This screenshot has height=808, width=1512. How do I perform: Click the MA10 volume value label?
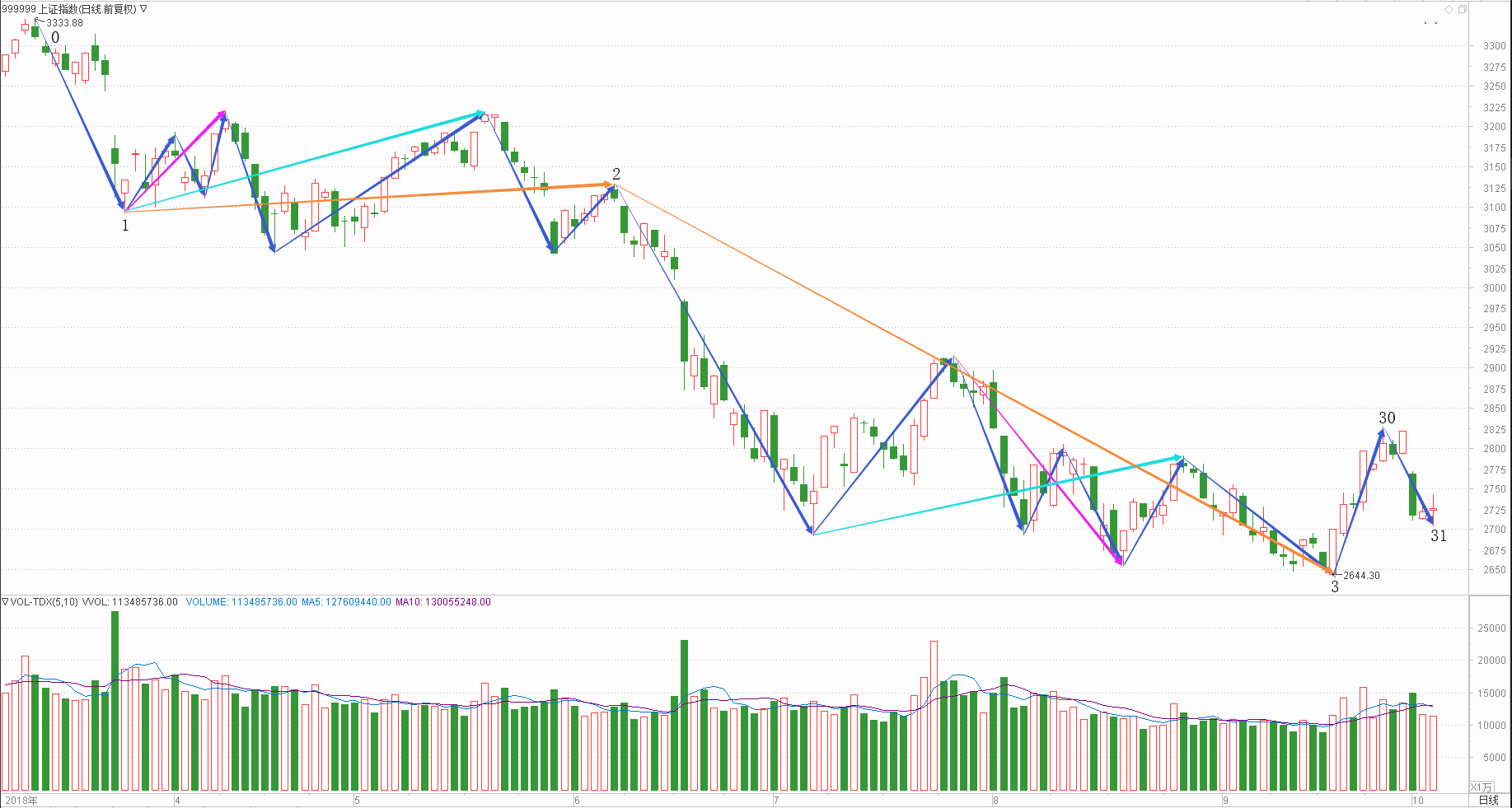tap(443, 602)
